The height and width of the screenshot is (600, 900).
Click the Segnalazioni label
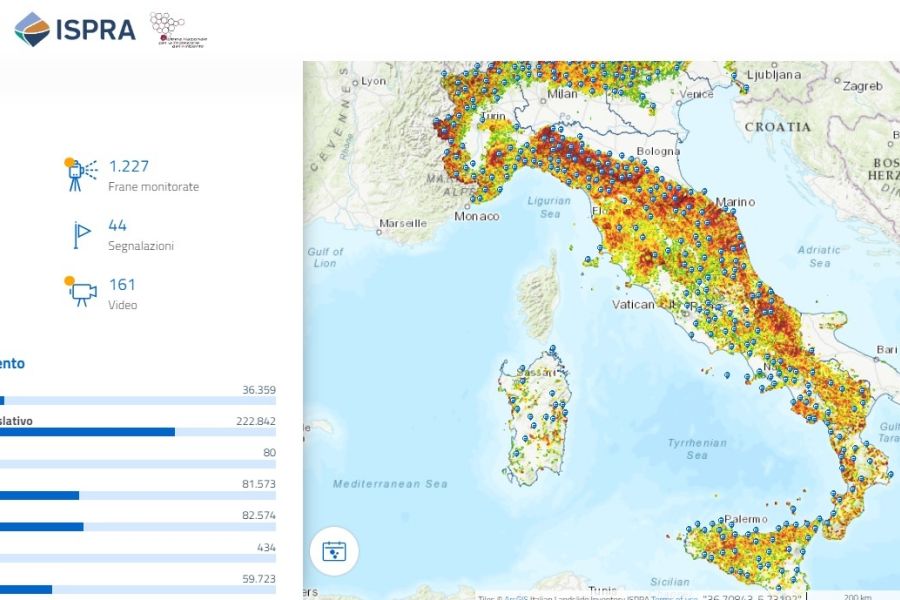coord(140,246)
